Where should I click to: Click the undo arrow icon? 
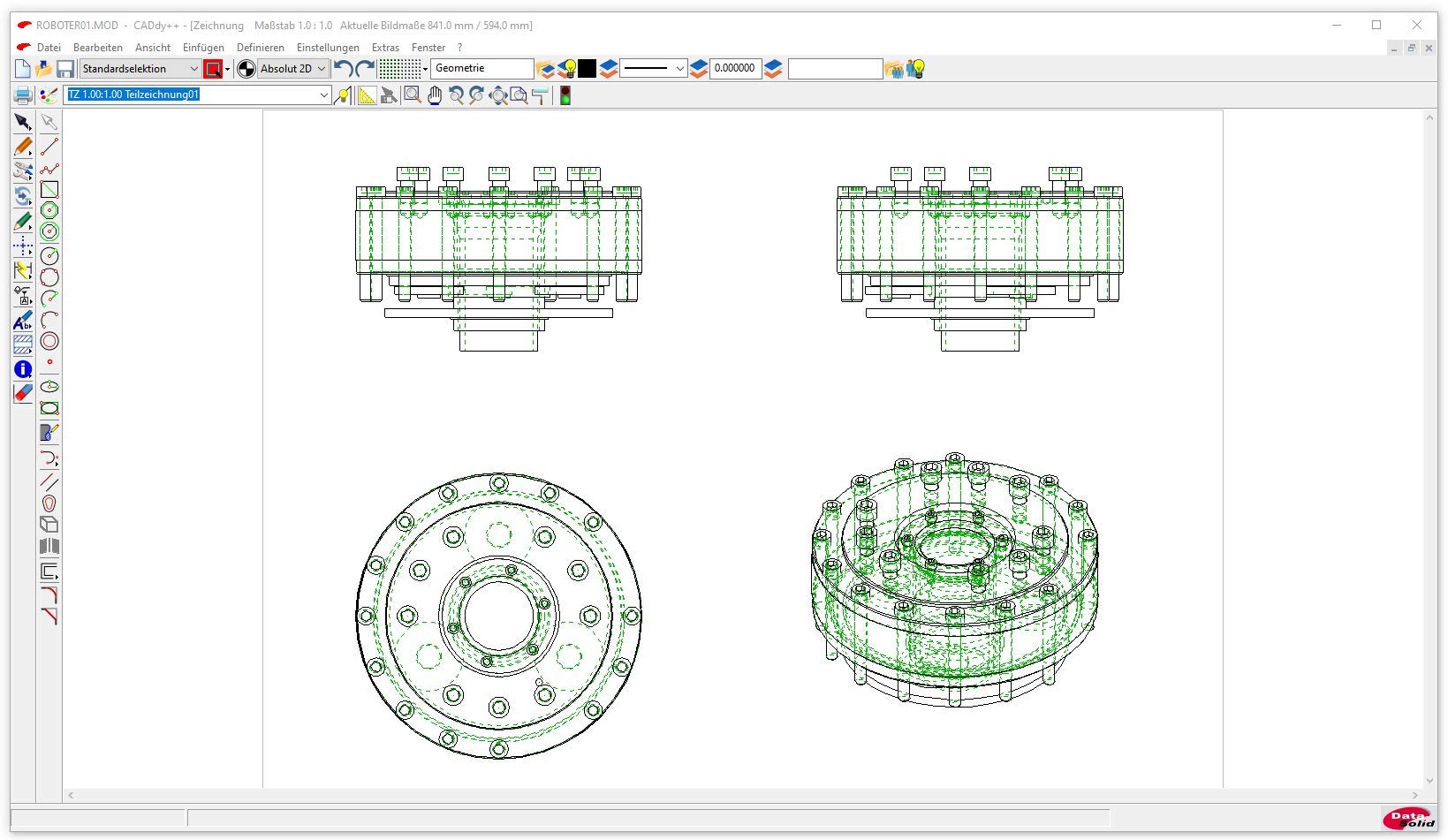click(344, 69)
